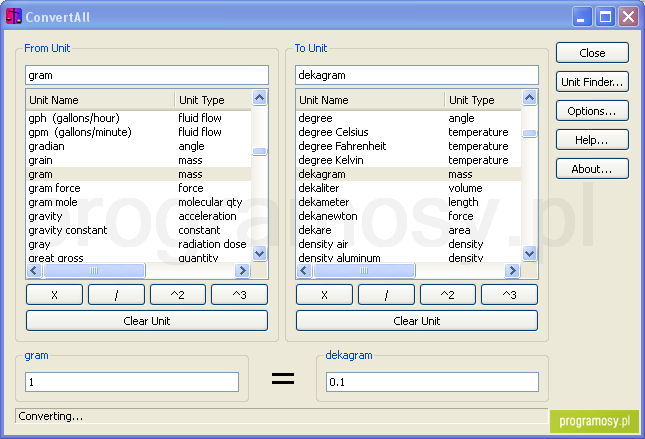
Task: Click the To list scroll left arrow
Action: pos(304,270)
